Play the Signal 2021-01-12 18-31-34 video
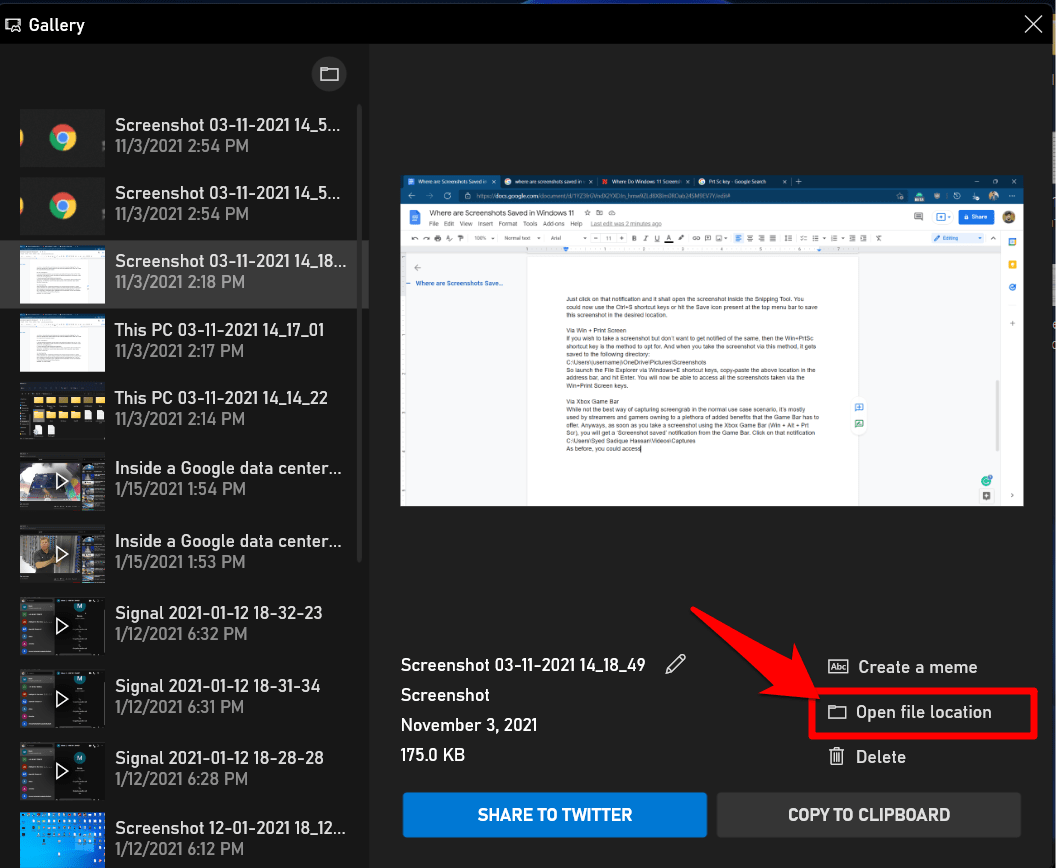1056x868 pixels. [62, 697]
